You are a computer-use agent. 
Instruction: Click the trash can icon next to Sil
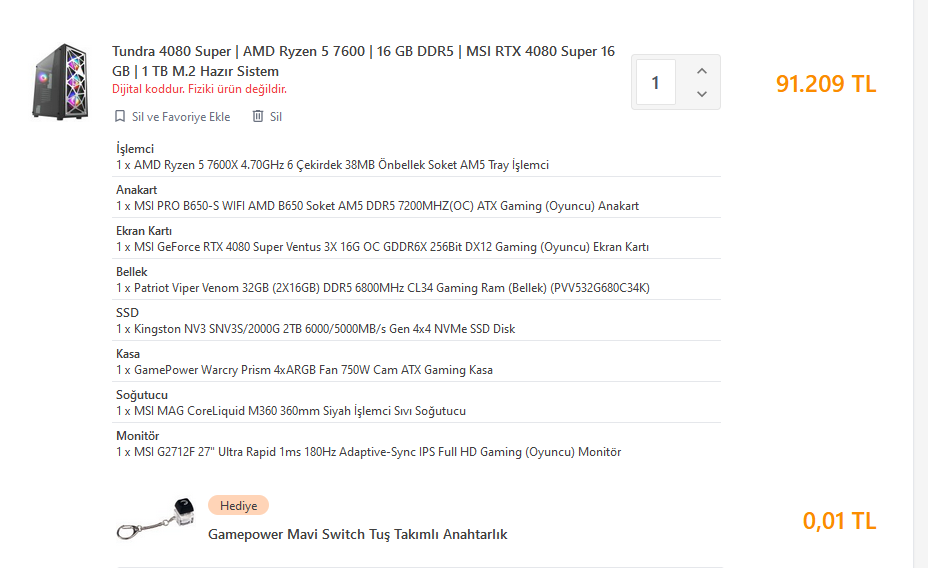click(x=257, y=117)
